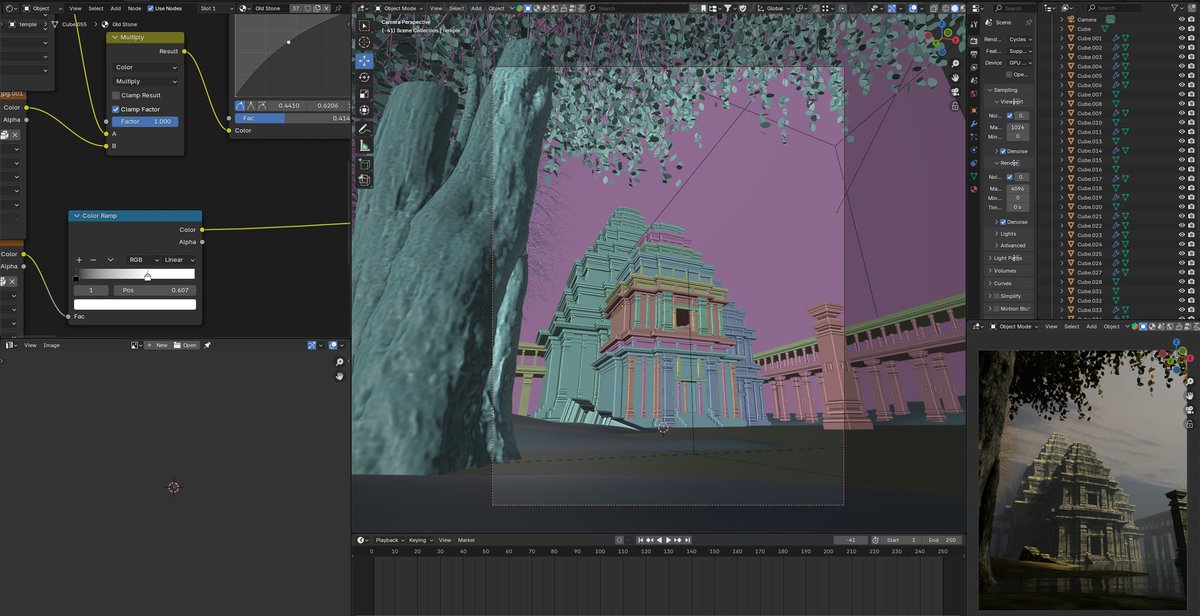Open the Add menu in the 3D viewport

[x=477, y=7]
